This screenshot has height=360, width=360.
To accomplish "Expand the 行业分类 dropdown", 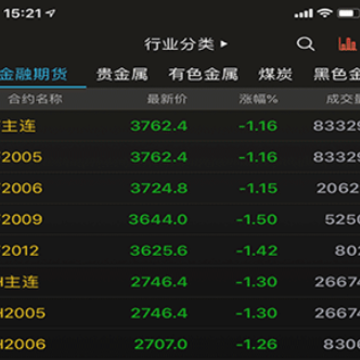I will [x=186, y=44].
